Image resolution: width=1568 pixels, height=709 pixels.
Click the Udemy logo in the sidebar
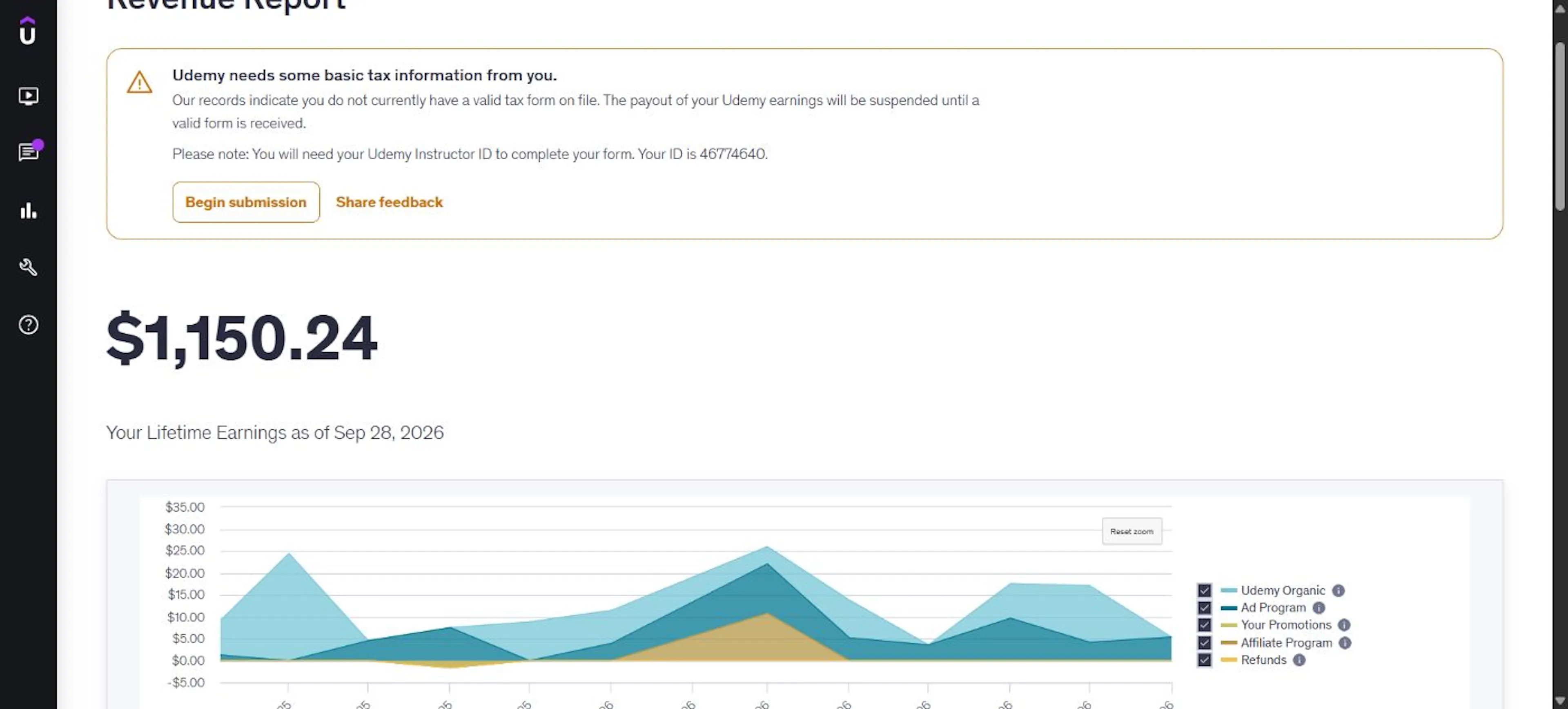27,31
